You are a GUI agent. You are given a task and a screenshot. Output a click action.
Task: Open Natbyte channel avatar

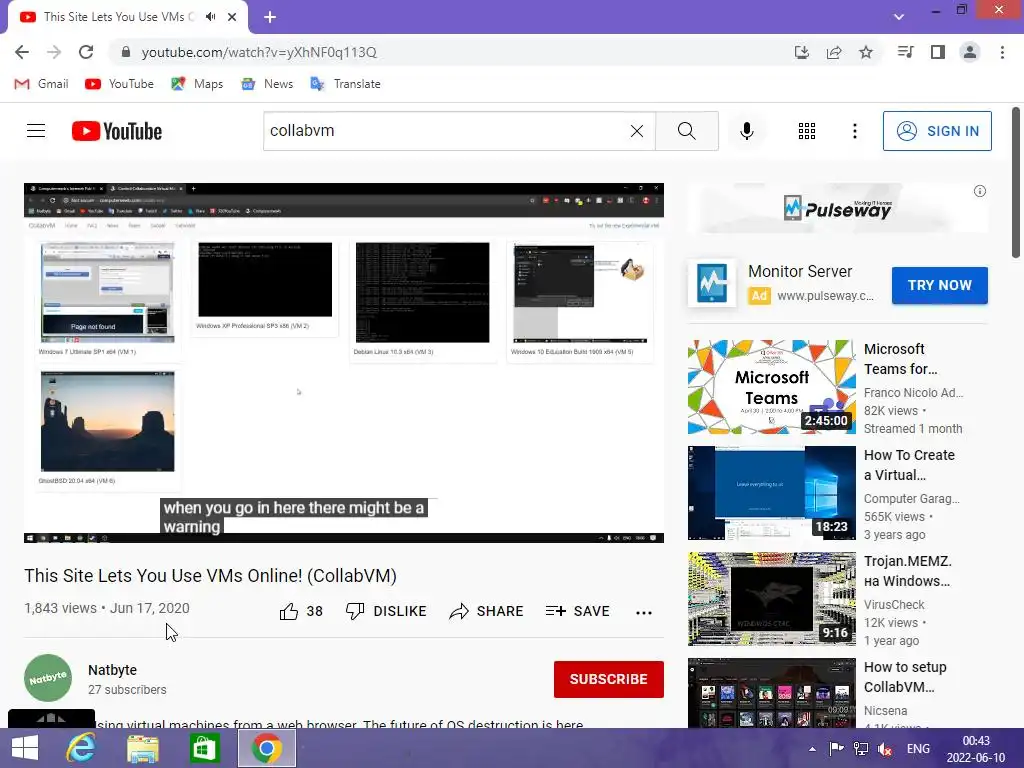48,678
